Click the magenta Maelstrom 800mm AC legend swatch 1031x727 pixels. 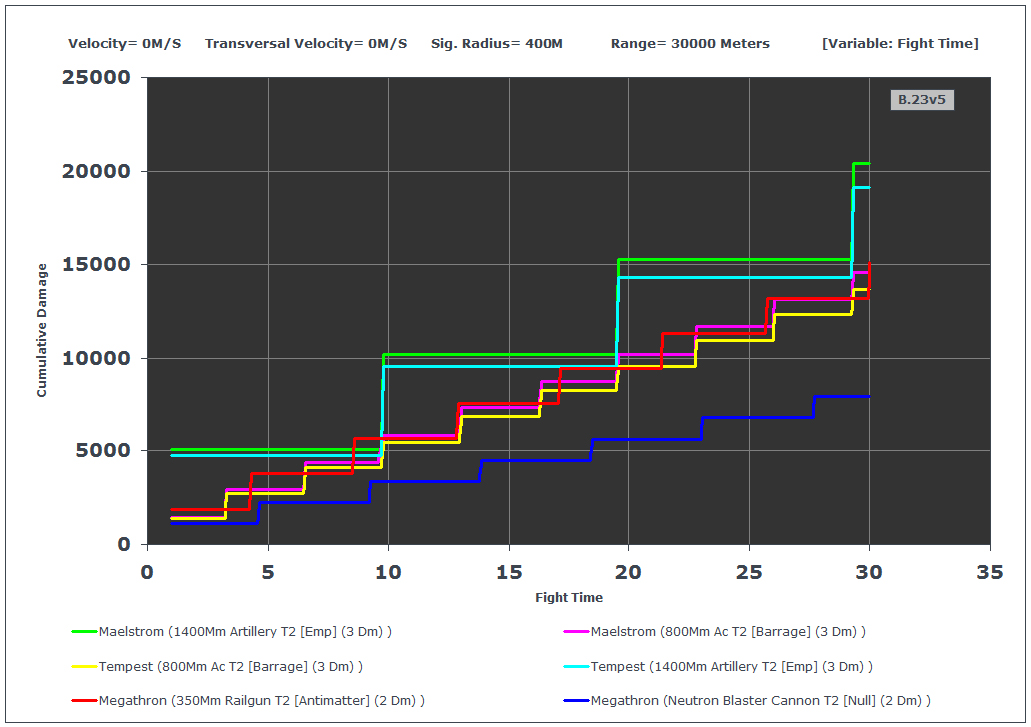[x=576, y=632]
